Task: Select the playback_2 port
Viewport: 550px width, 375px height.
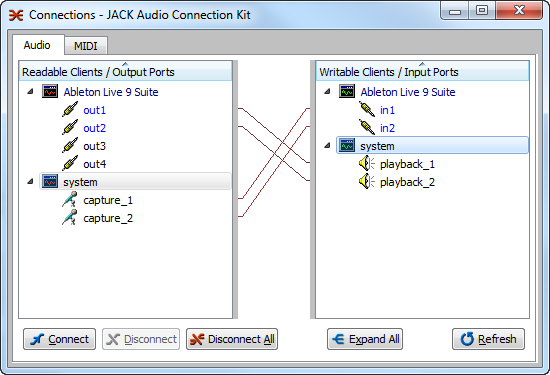Action: coord(408,182)
